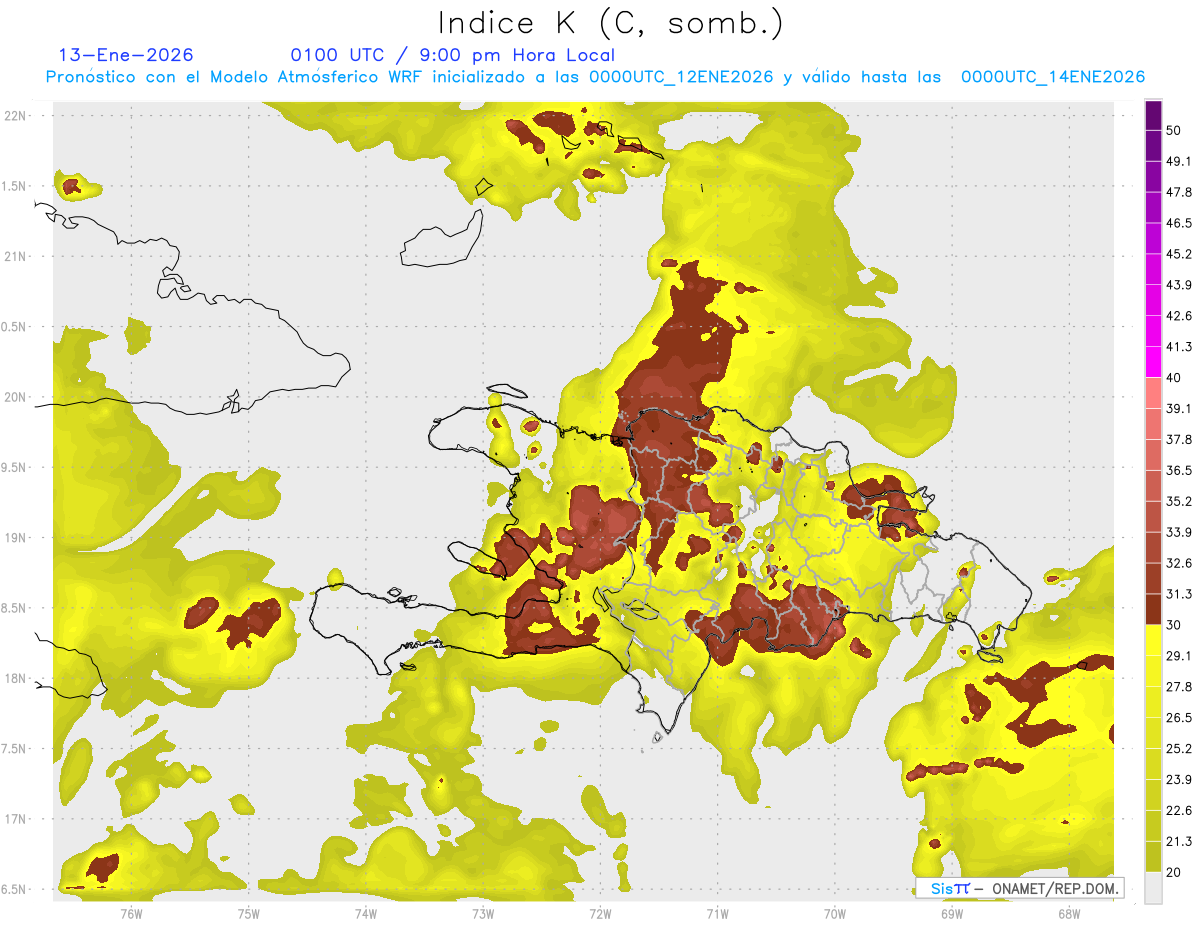Click the colorbar value "25.2"
1200x927 pixels.
pos(1179,748)
